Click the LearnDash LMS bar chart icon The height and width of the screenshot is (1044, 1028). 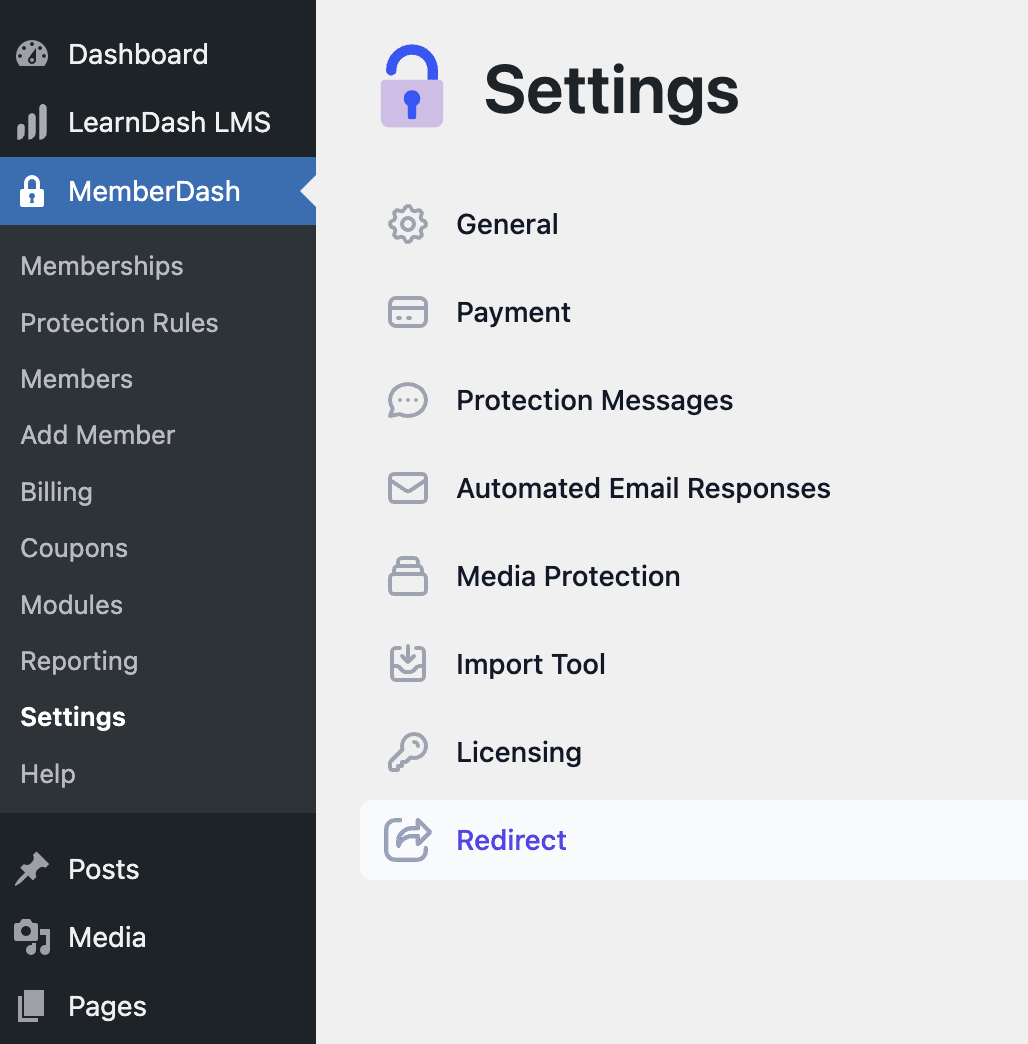pyautogui.click(x=32, y=123)
